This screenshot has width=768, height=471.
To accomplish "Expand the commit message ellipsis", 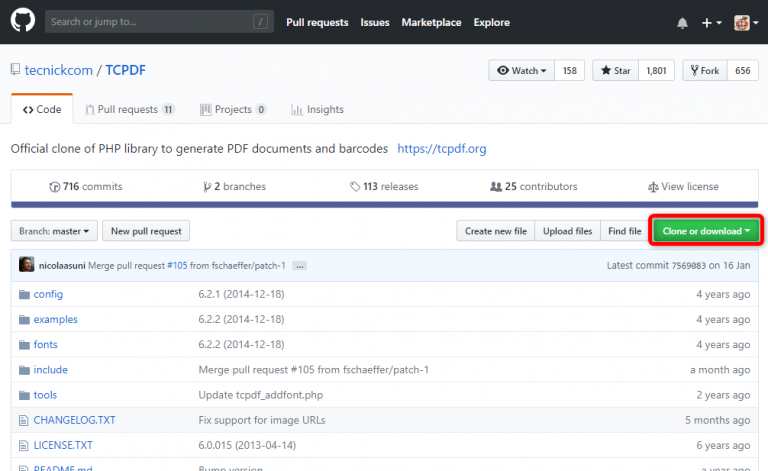I will tap(299, 266).
